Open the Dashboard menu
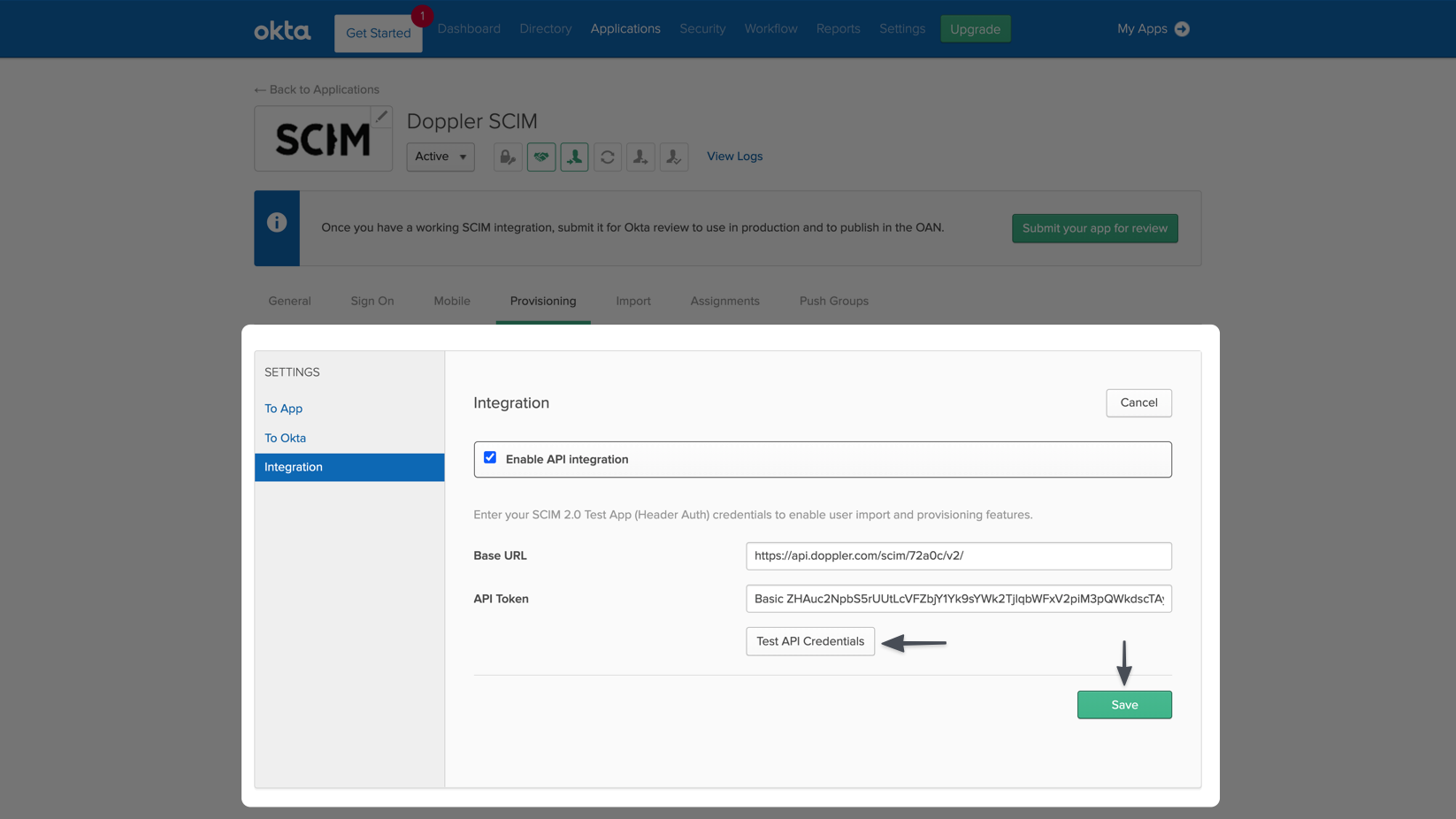The width and height of the screenshot is (1456, 819). coord(469,29)
